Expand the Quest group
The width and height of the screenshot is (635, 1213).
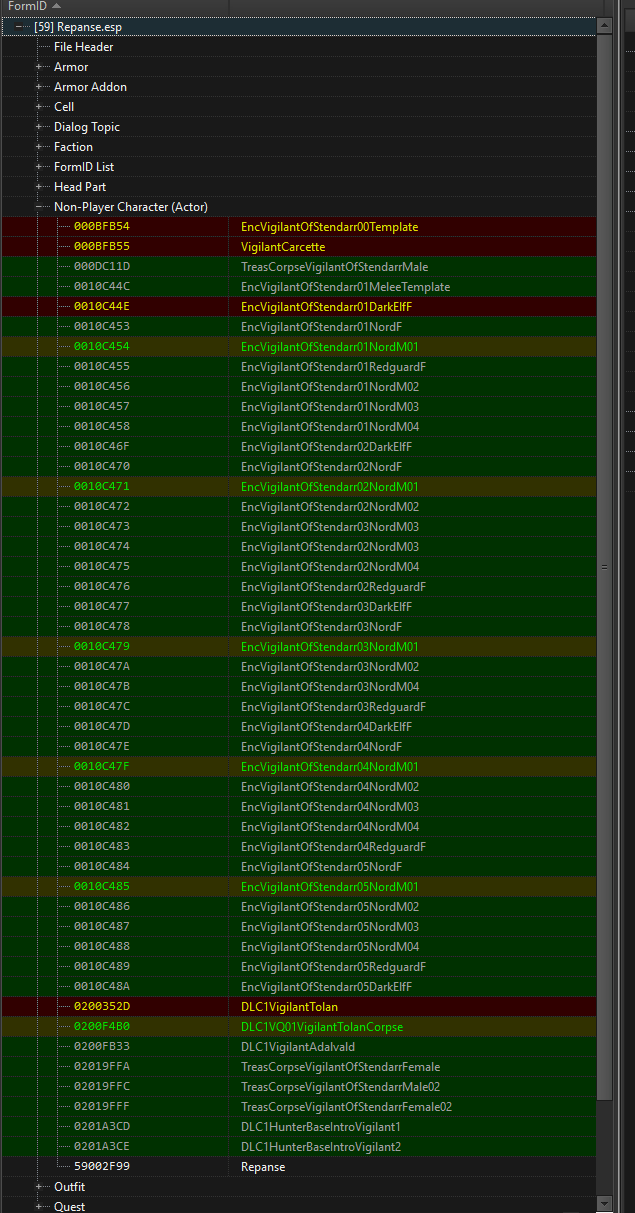click(41, 1207)
